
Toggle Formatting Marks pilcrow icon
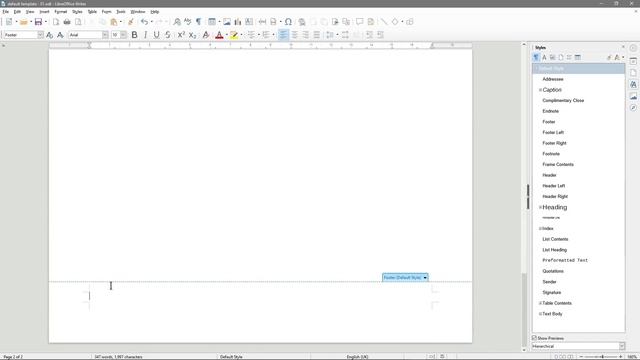(199, 22)
